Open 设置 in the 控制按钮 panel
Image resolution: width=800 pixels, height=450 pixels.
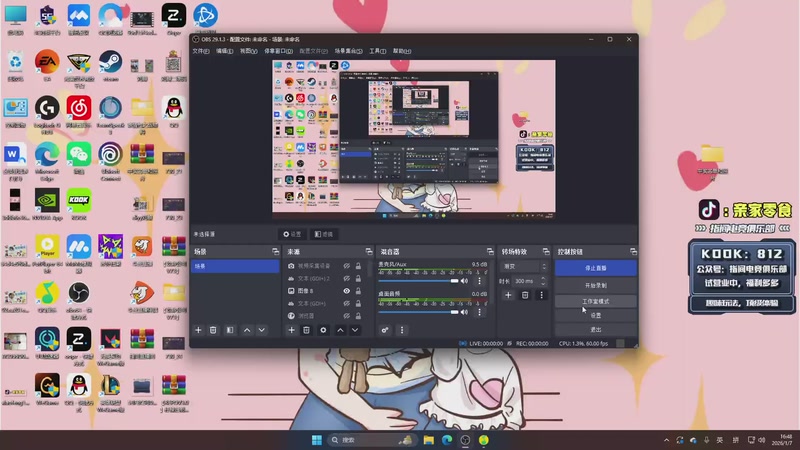point(595,316)
